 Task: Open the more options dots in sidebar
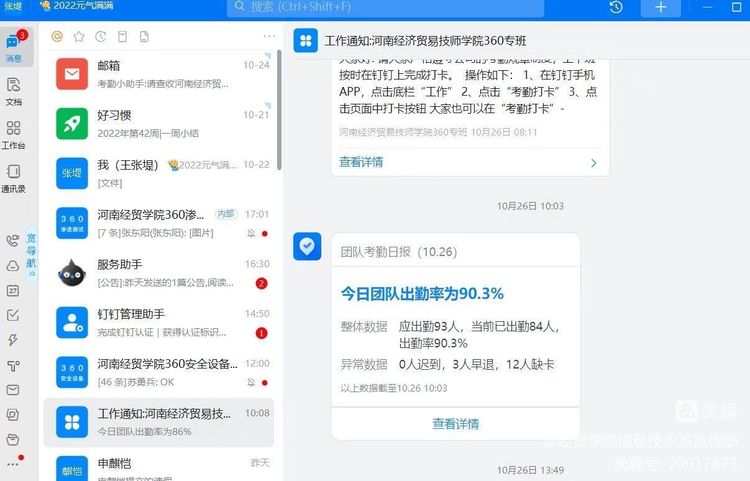point(13,464)
